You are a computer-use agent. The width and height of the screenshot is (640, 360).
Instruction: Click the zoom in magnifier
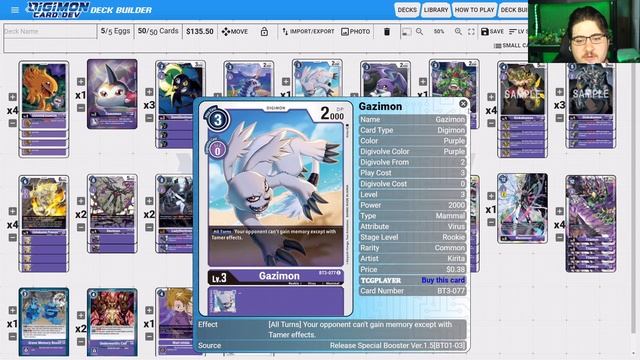tap(458, 31)
